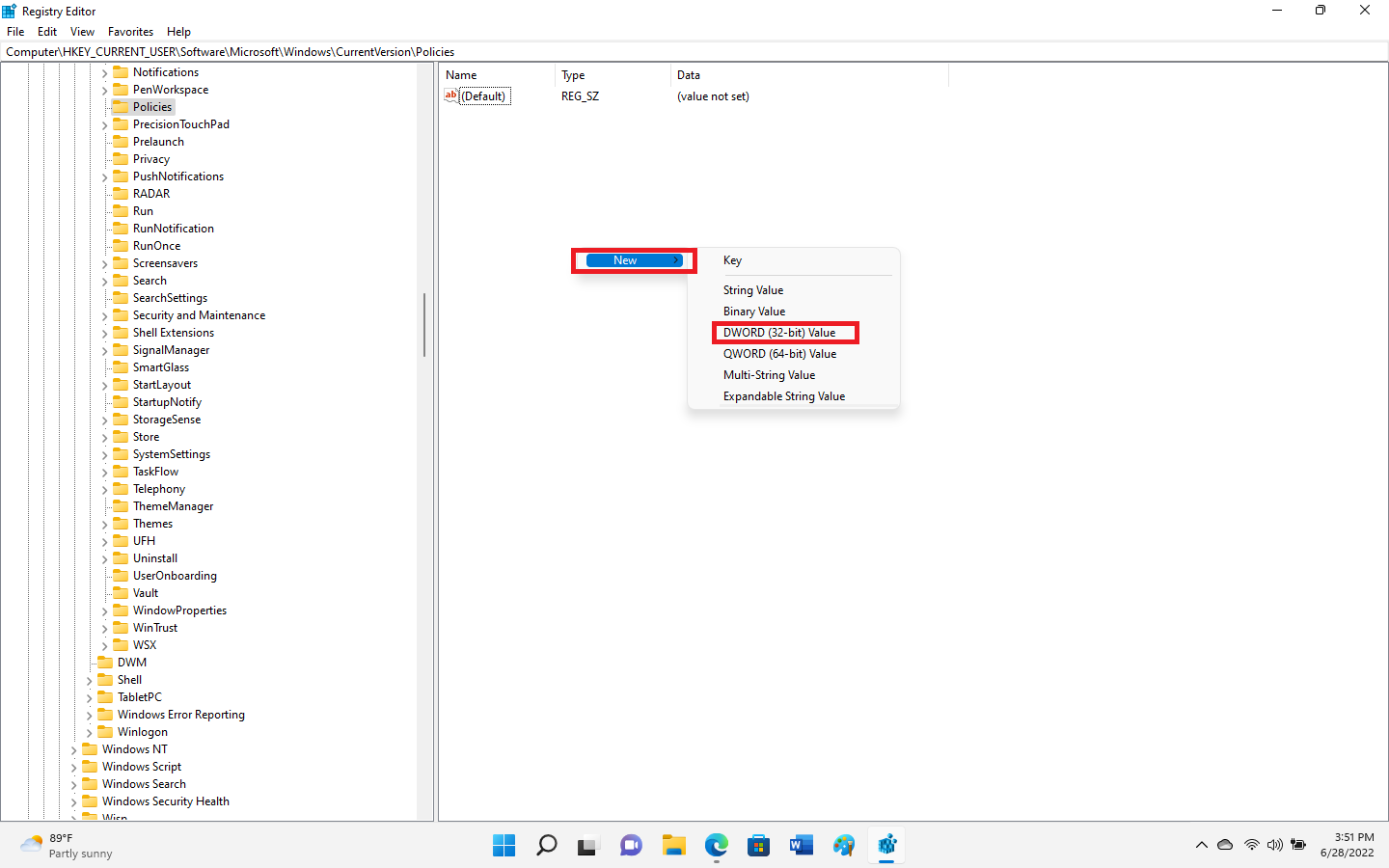Viewport: 1389px width, 868px height.
Task: Click the Notifications folder icon
Action: (x=121, y=72)
